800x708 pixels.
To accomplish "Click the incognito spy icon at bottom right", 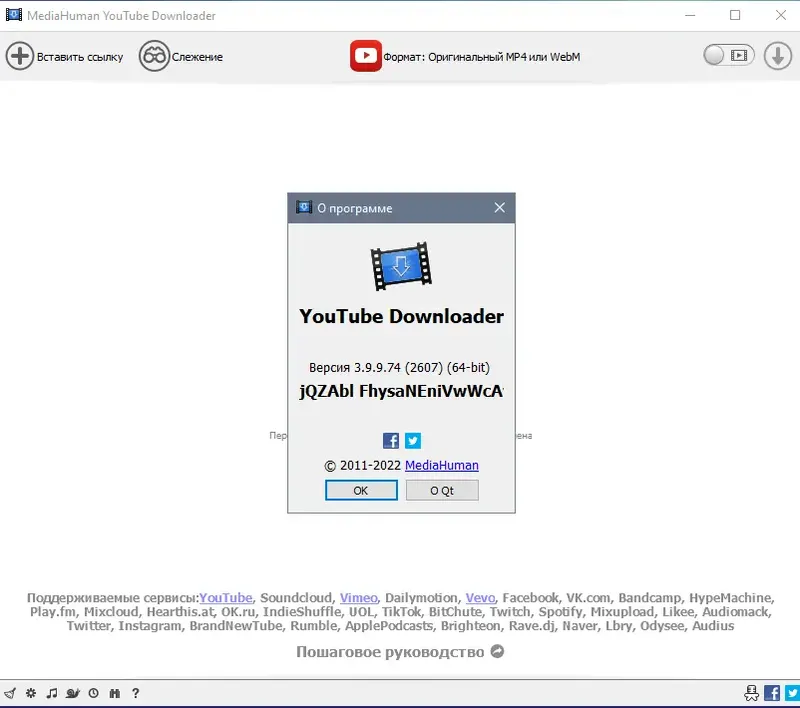I will 751,693.
